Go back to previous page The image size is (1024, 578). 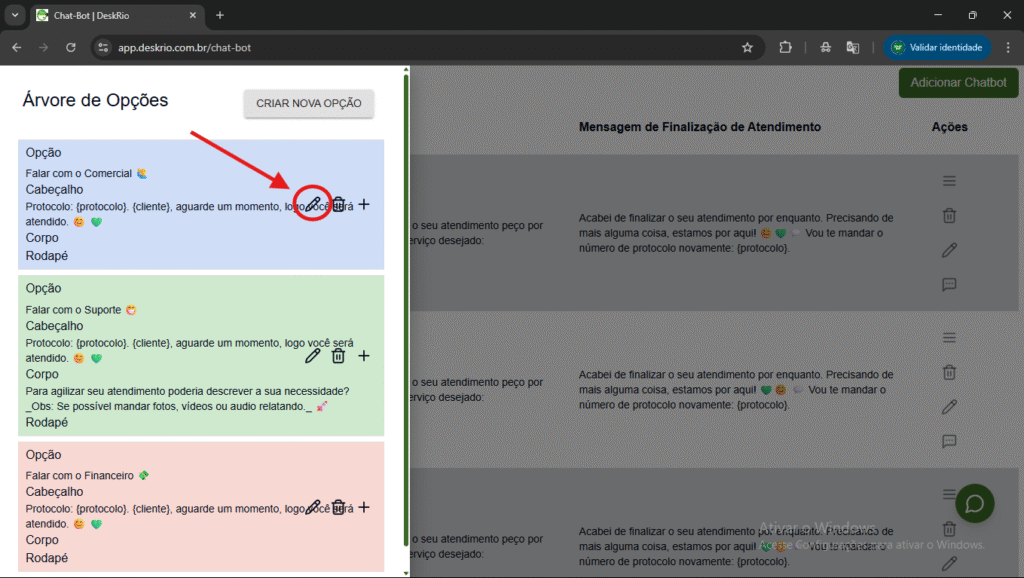17,48
